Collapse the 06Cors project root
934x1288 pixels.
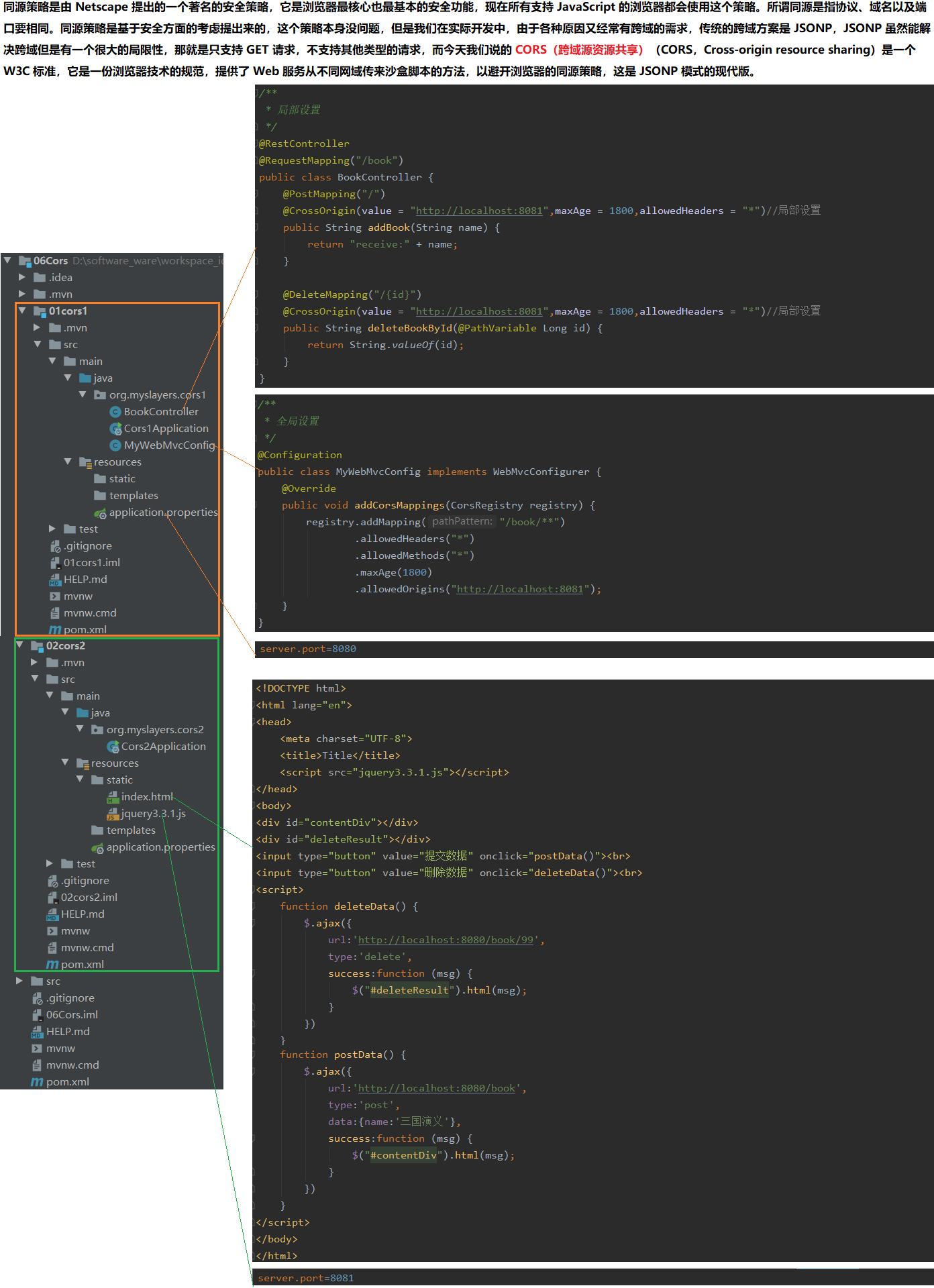(x=7, y=260)
